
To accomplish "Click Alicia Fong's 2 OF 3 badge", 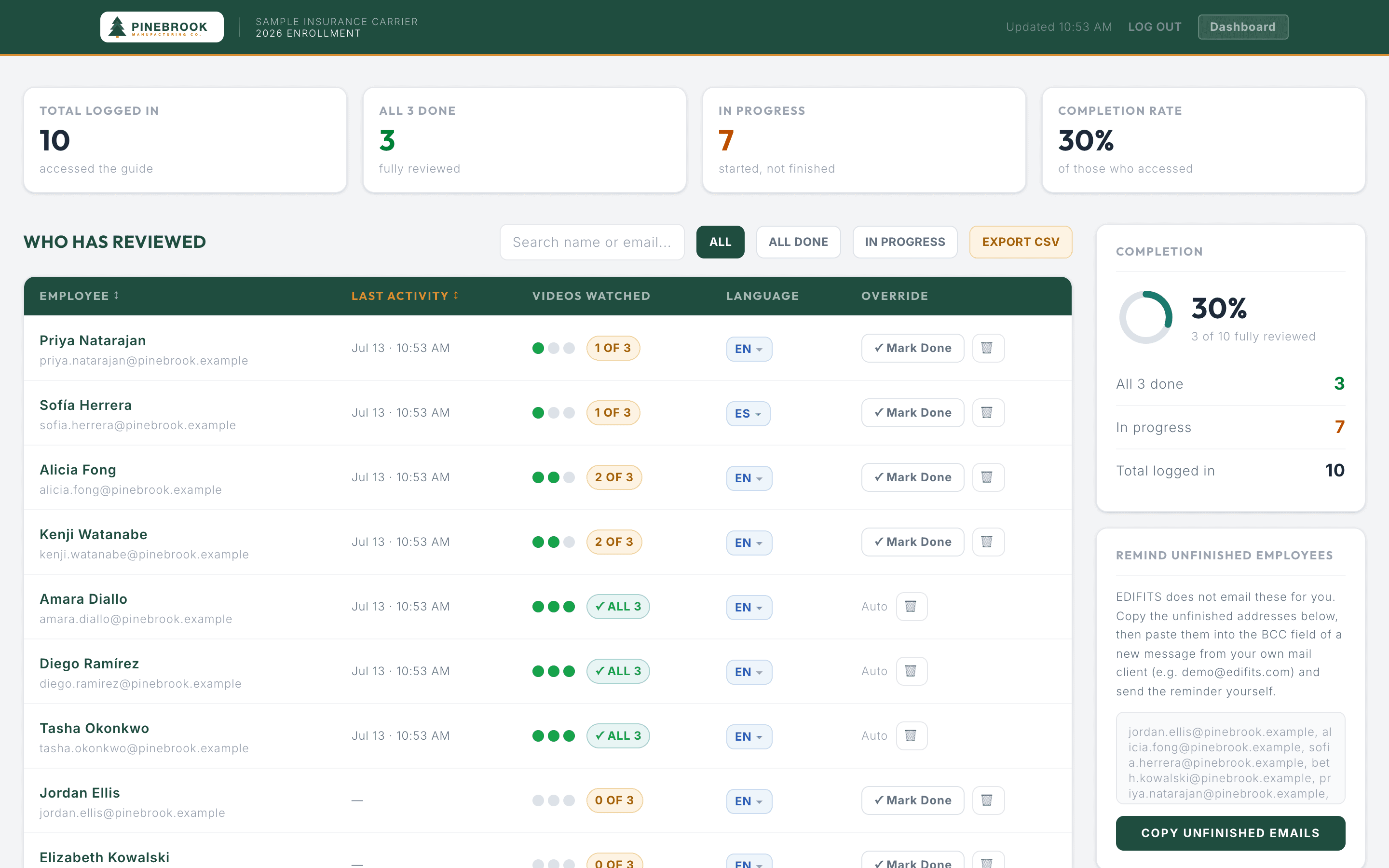I will 614,477.
